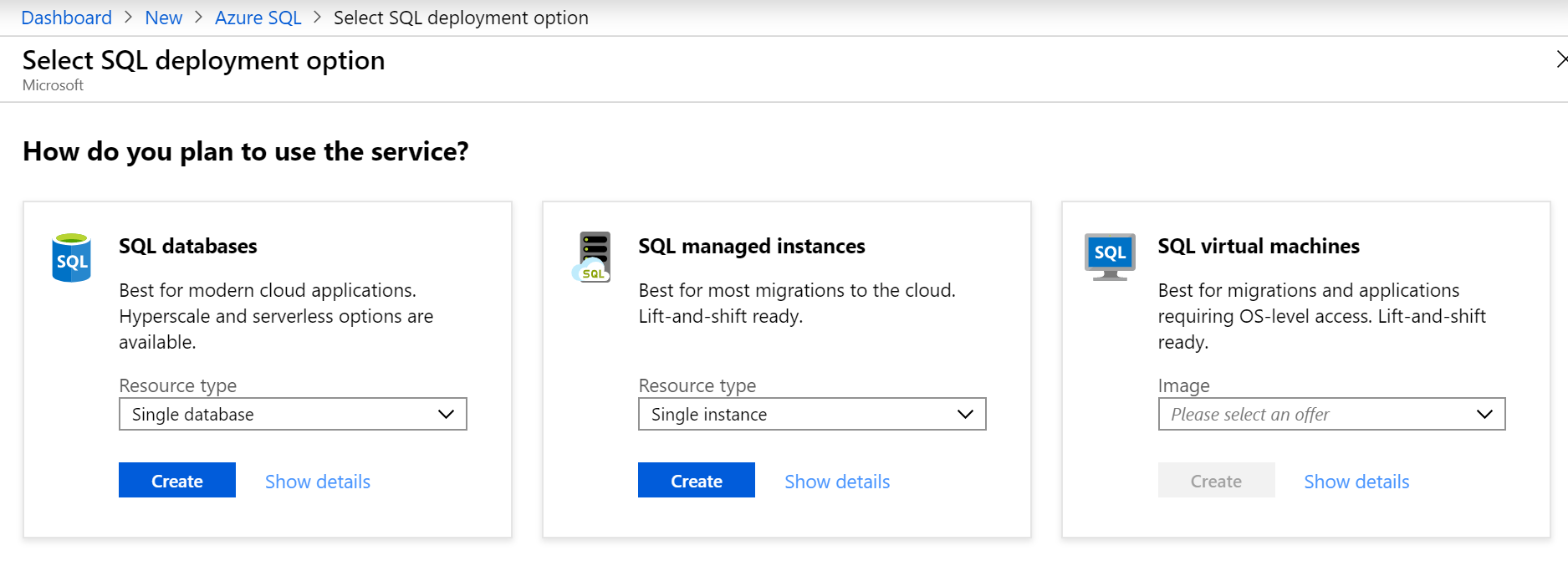Viewport: 1568px width, 561px height.
Task: Return to Azure SQL breadcrumb link
Action: point(258,18)
